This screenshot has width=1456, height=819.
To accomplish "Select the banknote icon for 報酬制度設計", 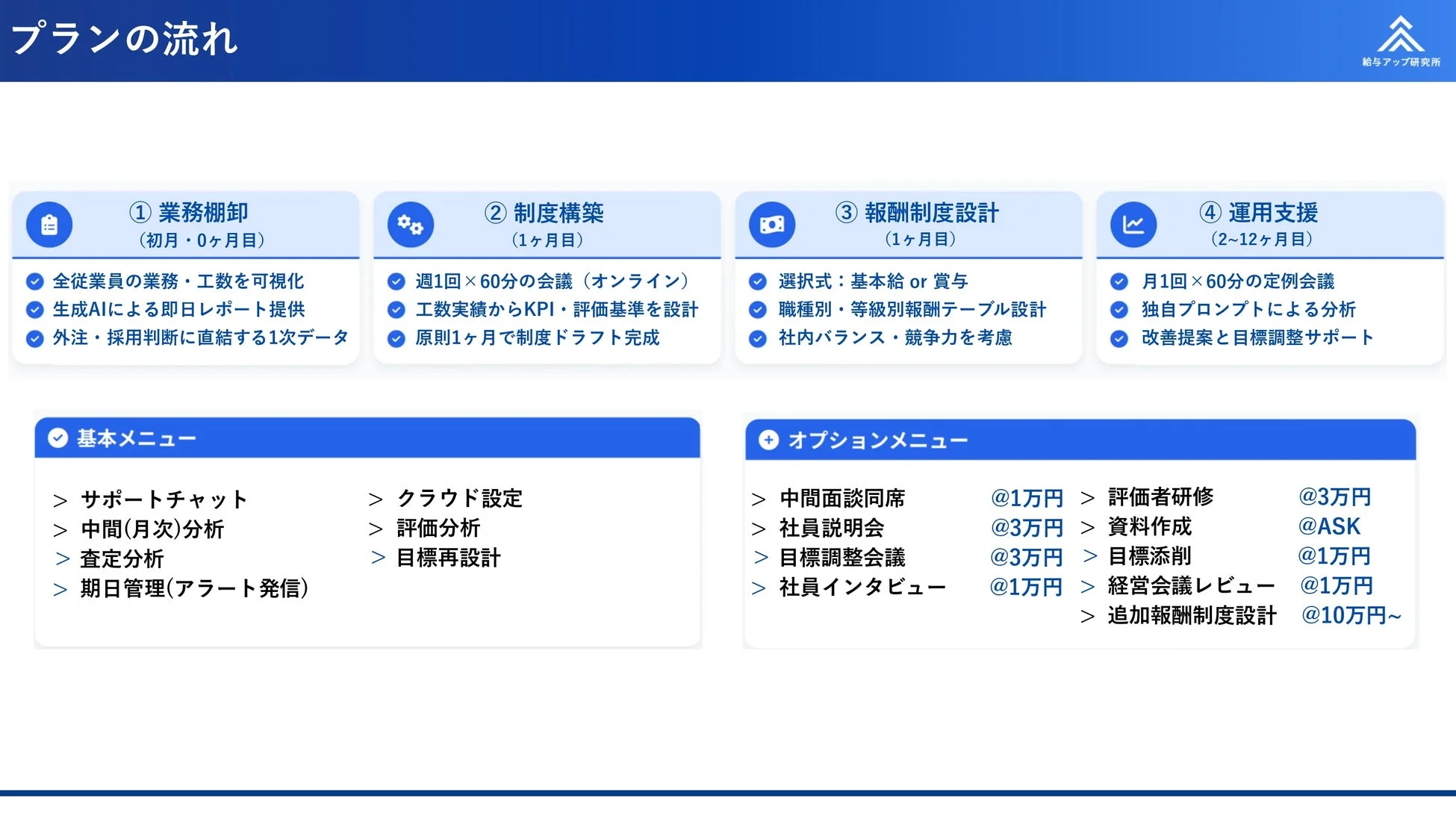I will [770, 223].
